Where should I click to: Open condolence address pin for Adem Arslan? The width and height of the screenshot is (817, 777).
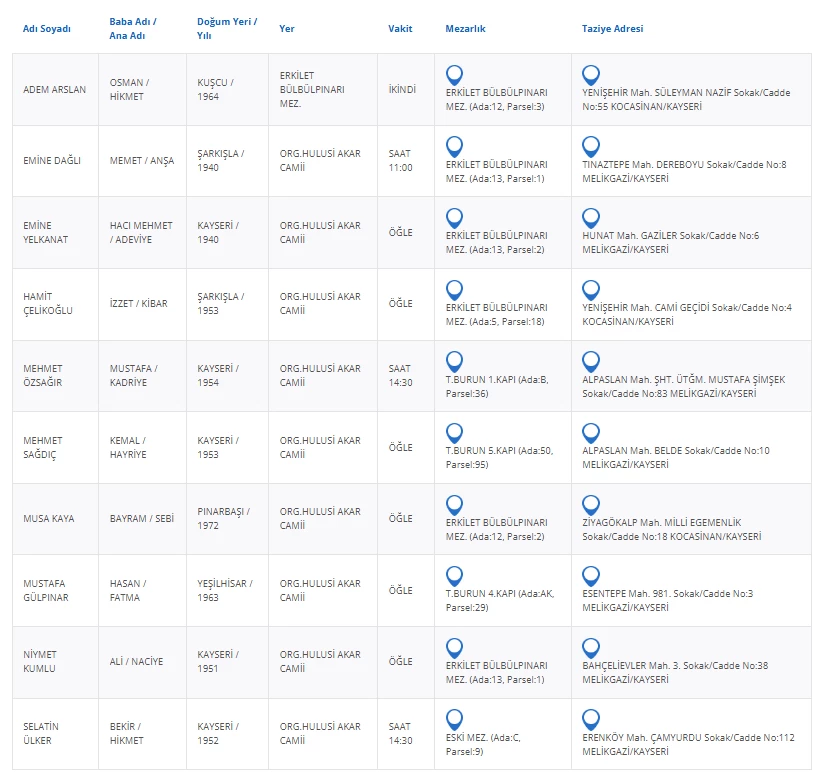(x=591, y=75)
